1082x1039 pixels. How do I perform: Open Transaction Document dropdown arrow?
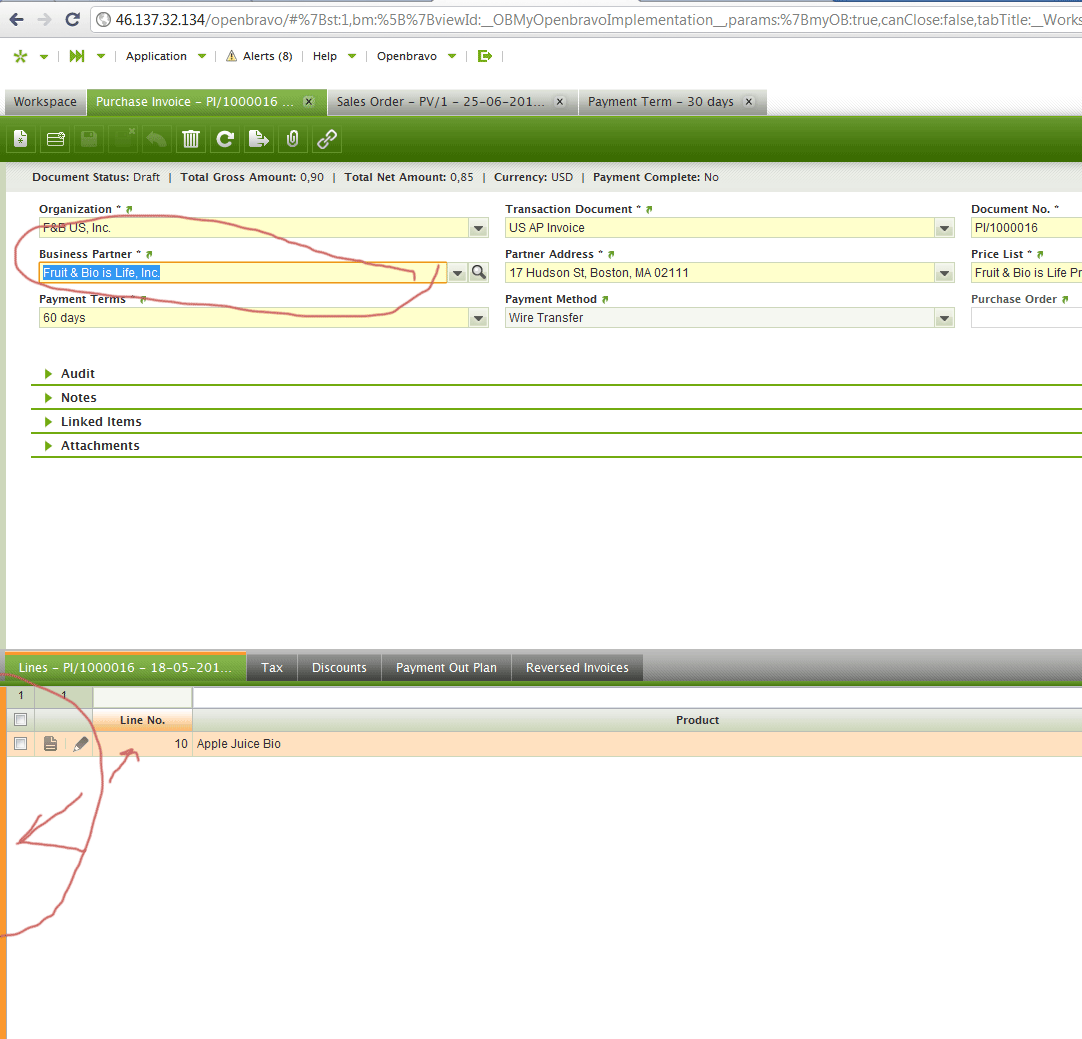click(945, 228)
